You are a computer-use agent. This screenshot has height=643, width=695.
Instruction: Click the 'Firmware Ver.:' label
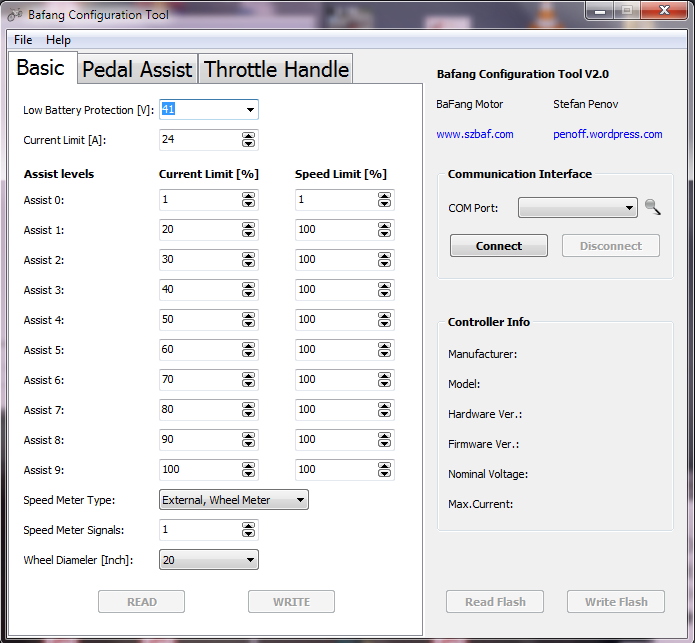pyautogui.click(x=484, y=444)
